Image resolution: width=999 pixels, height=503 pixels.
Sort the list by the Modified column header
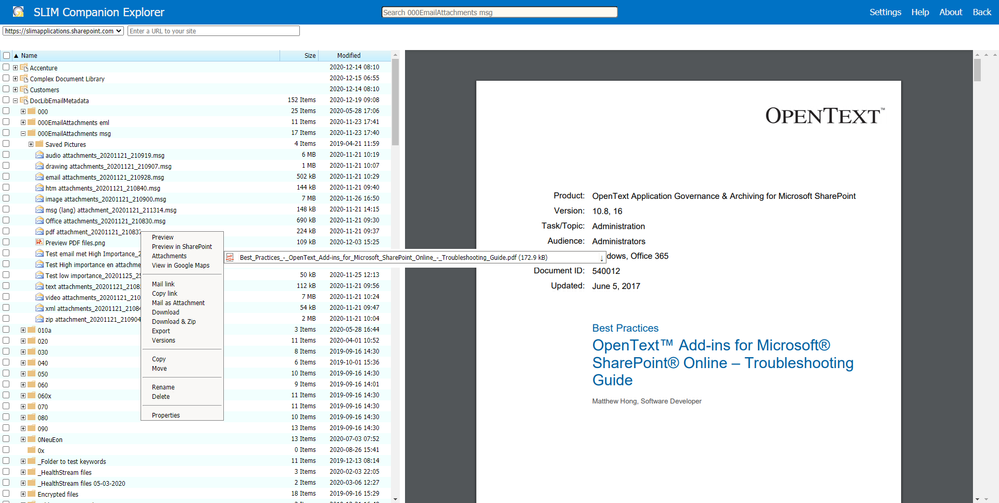pyautogui.click(x=349, y=56)
